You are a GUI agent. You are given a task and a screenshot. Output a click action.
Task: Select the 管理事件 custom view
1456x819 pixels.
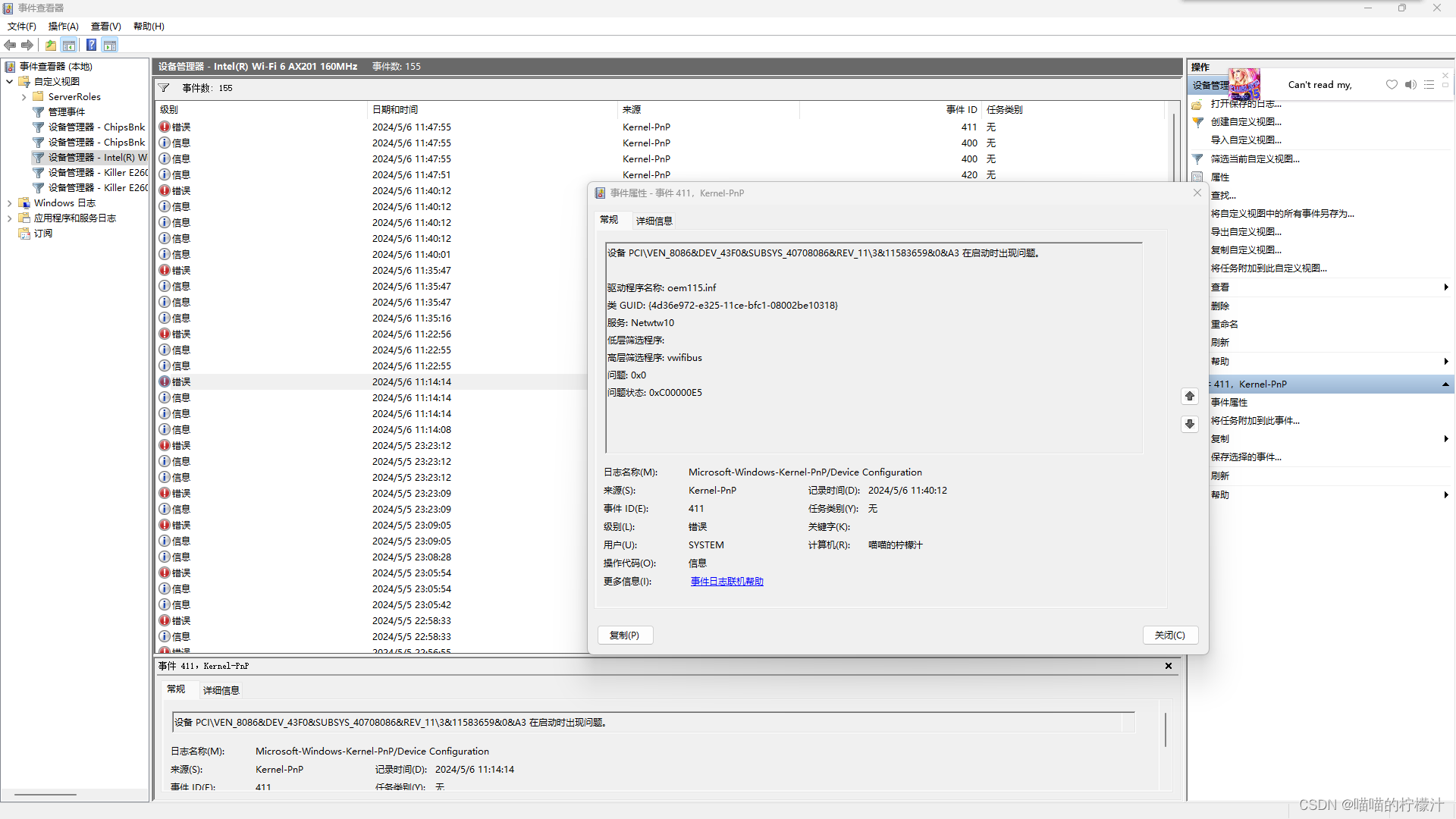point(67,112)
